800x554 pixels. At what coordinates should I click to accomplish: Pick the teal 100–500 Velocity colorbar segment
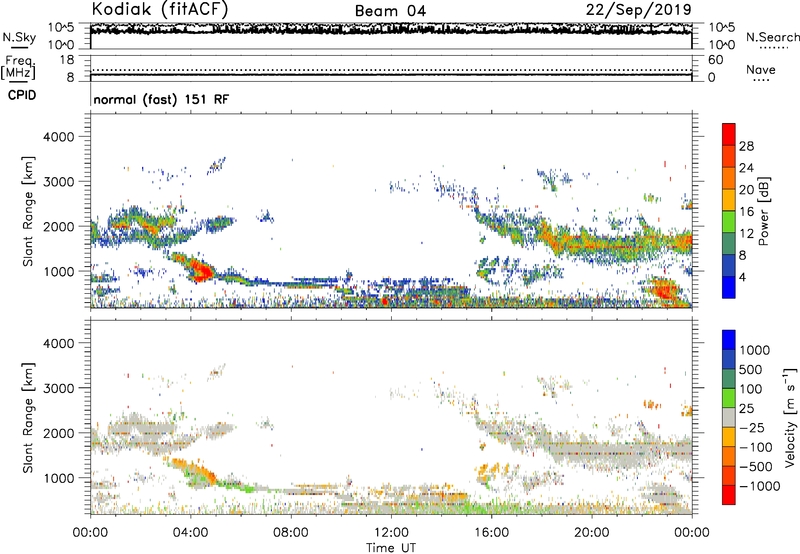tap(729, 379)
